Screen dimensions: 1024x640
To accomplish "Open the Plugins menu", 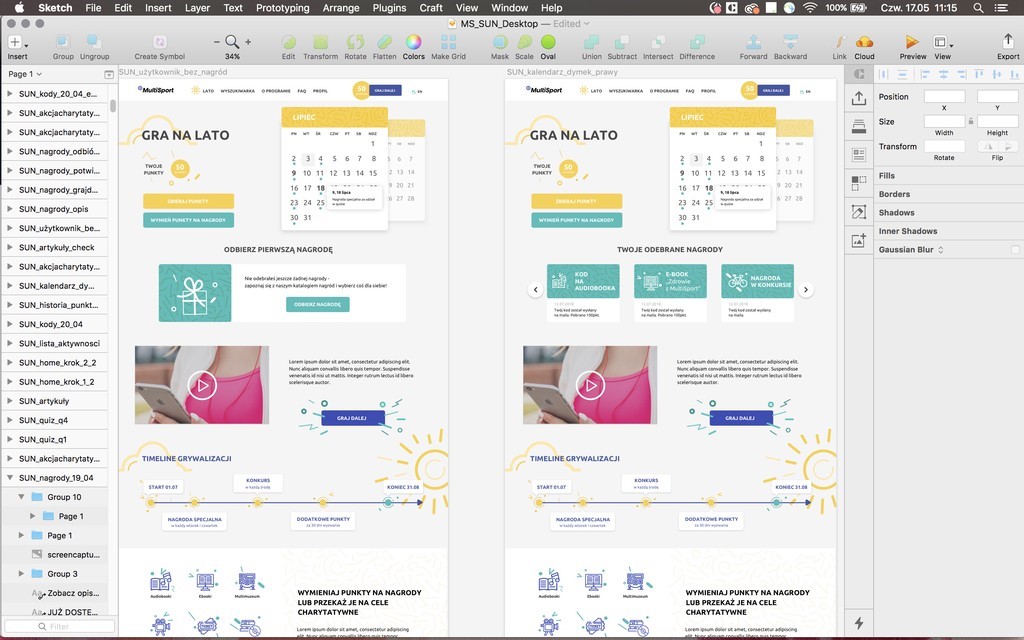I will tap(389, 8).
